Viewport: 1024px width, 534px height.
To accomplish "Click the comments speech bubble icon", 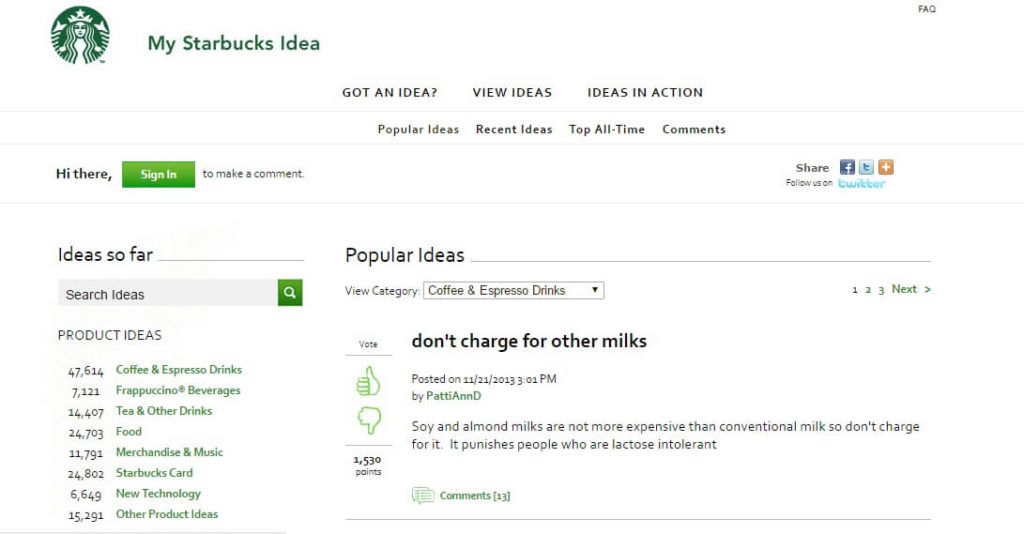I will pos(423,495).
